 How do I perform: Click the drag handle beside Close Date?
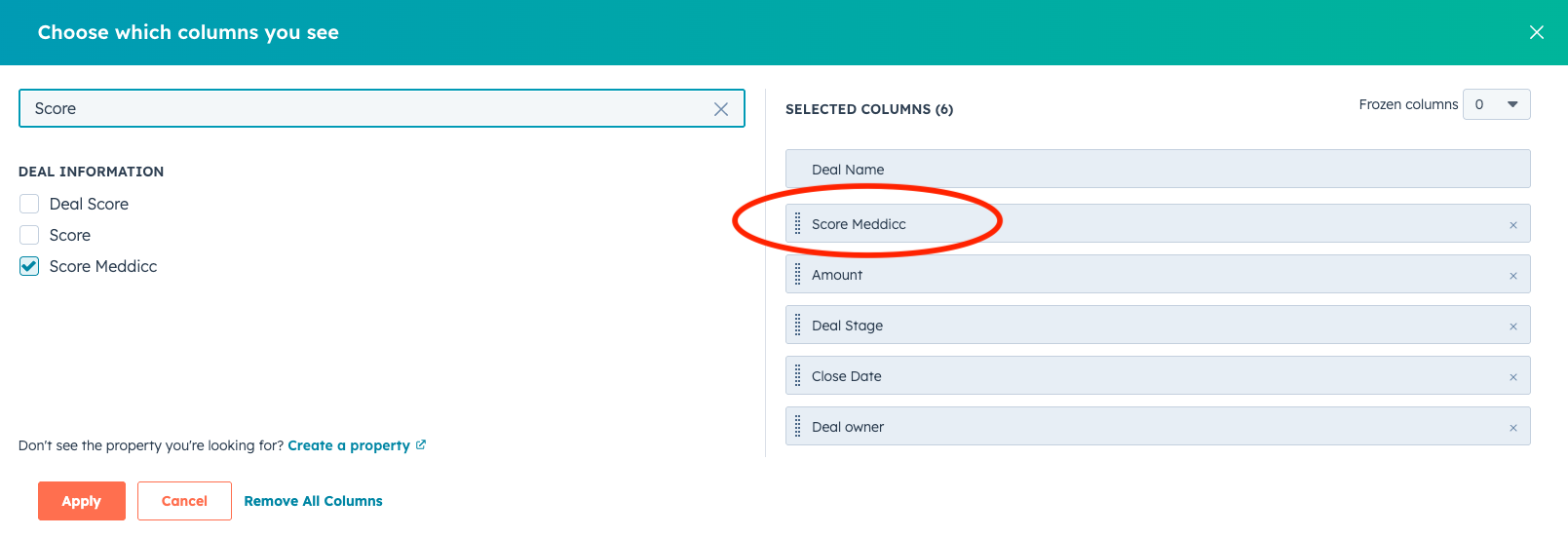click(x=797, y=376)
